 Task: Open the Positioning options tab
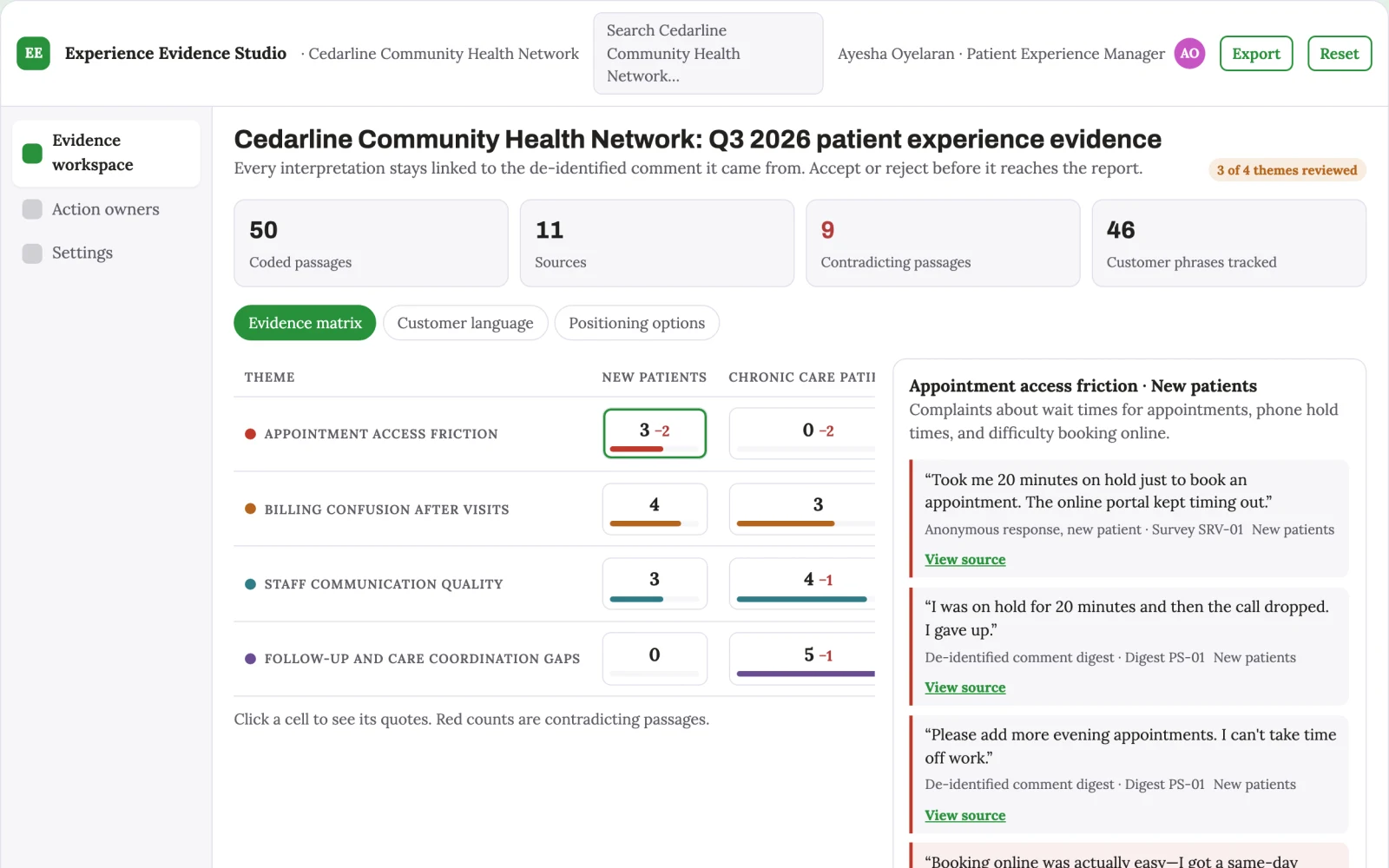pyautogui.click(x=636, y=323)
